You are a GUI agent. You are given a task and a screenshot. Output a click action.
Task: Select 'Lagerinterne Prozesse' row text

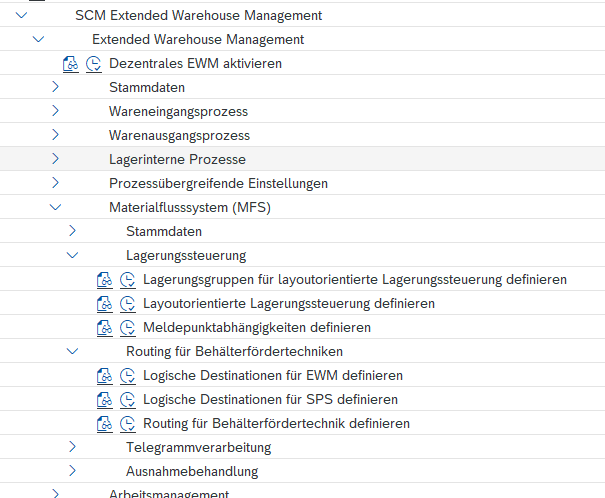(177, 159)
